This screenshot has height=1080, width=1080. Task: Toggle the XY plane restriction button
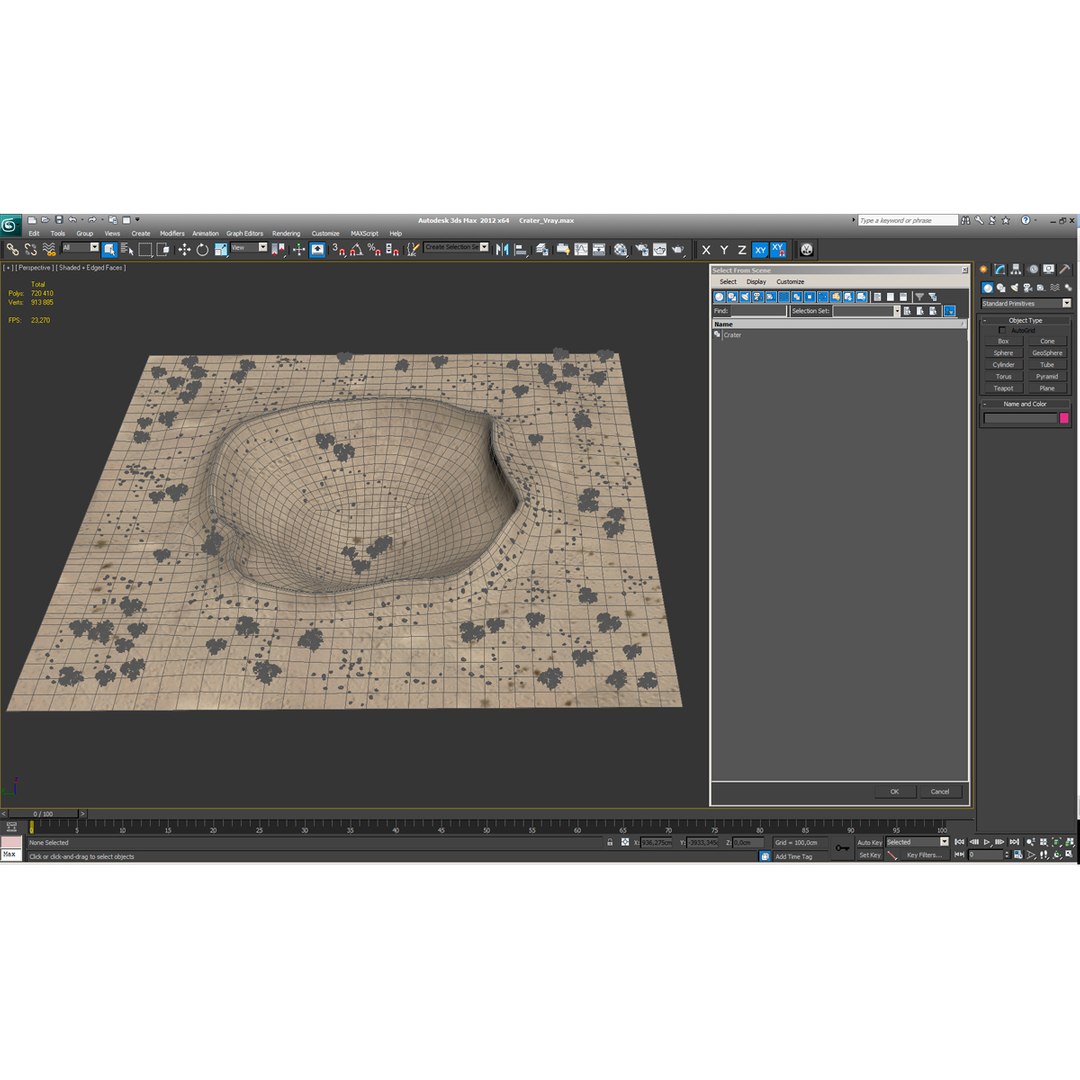click(760, 250)
